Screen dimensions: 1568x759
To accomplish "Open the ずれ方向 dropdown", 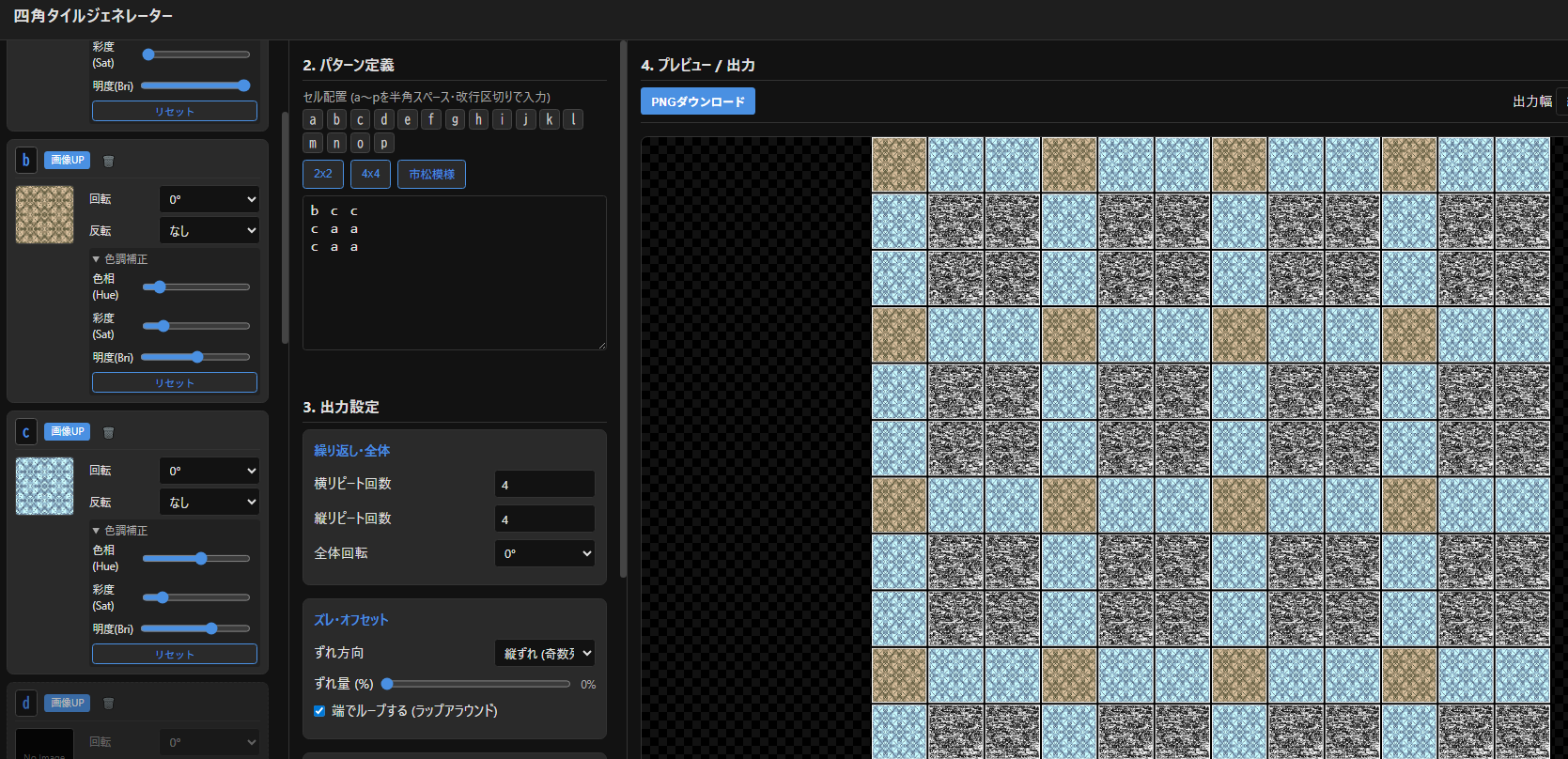I will [545, 653].
